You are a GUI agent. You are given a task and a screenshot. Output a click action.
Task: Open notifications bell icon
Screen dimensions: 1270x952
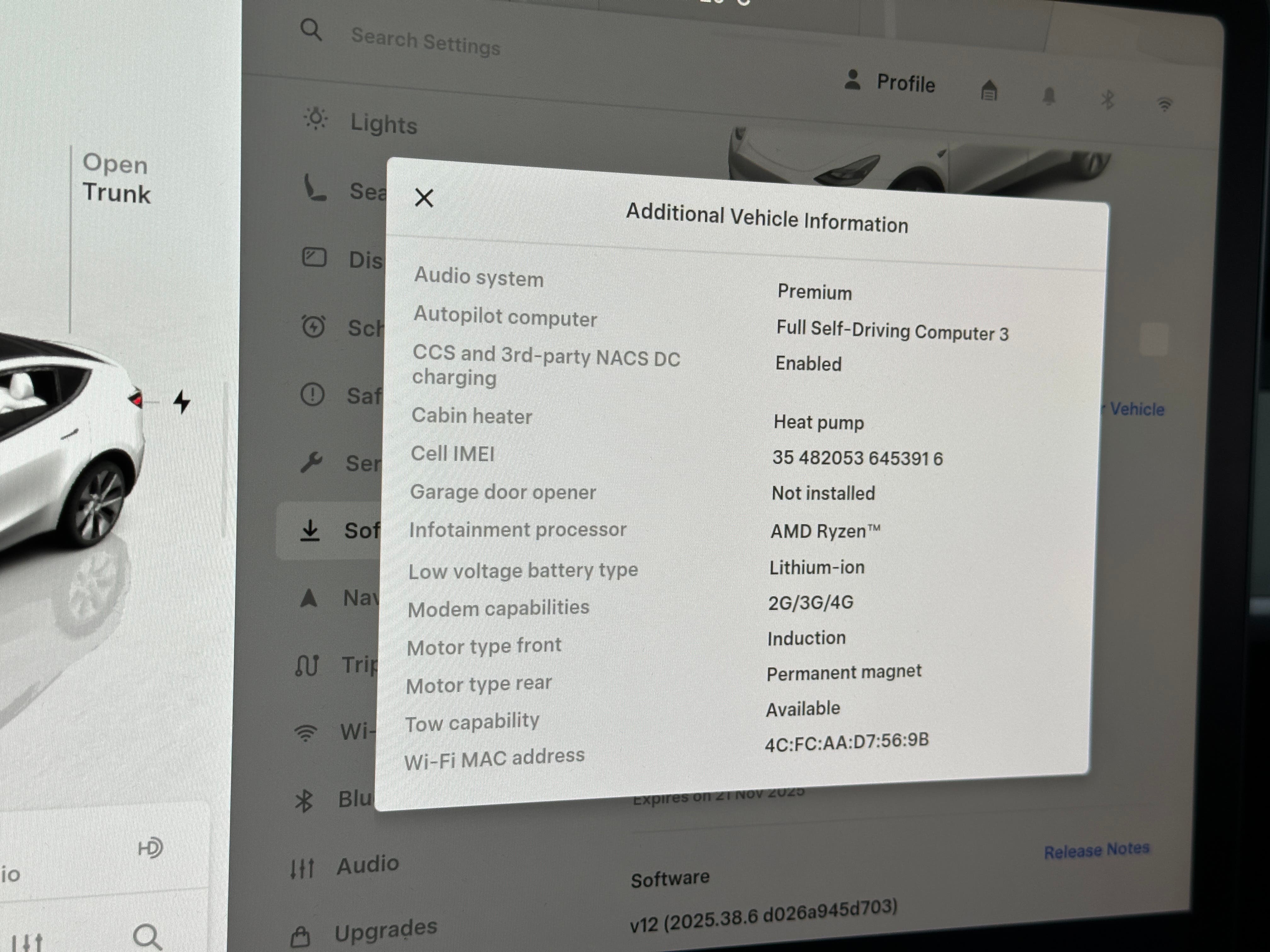(x=1048, y=96)
